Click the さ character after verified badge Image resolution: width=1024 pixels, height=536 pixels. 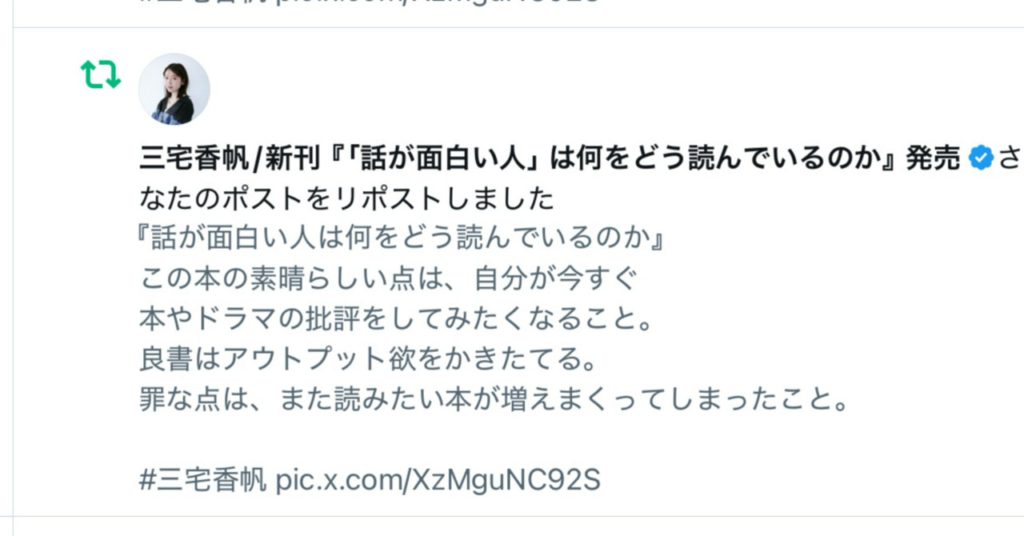(x=1010, y=158)
